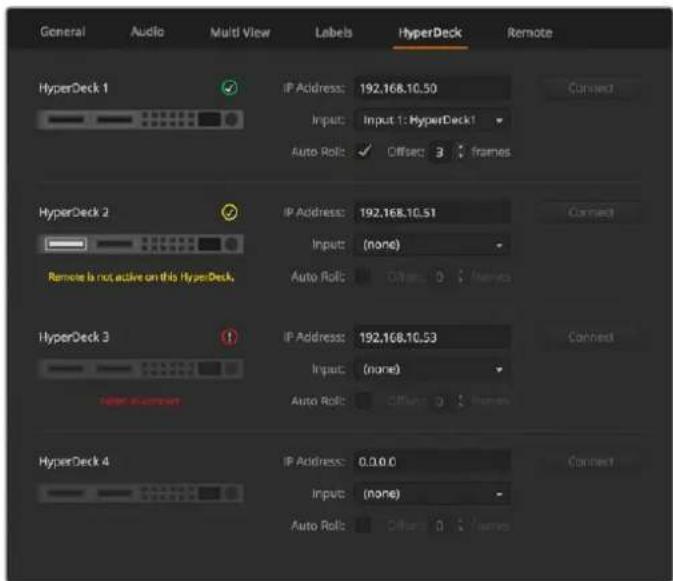Click HyperDeck 3 red error status icon
This screenshot has height=581, width=673.
229,337
